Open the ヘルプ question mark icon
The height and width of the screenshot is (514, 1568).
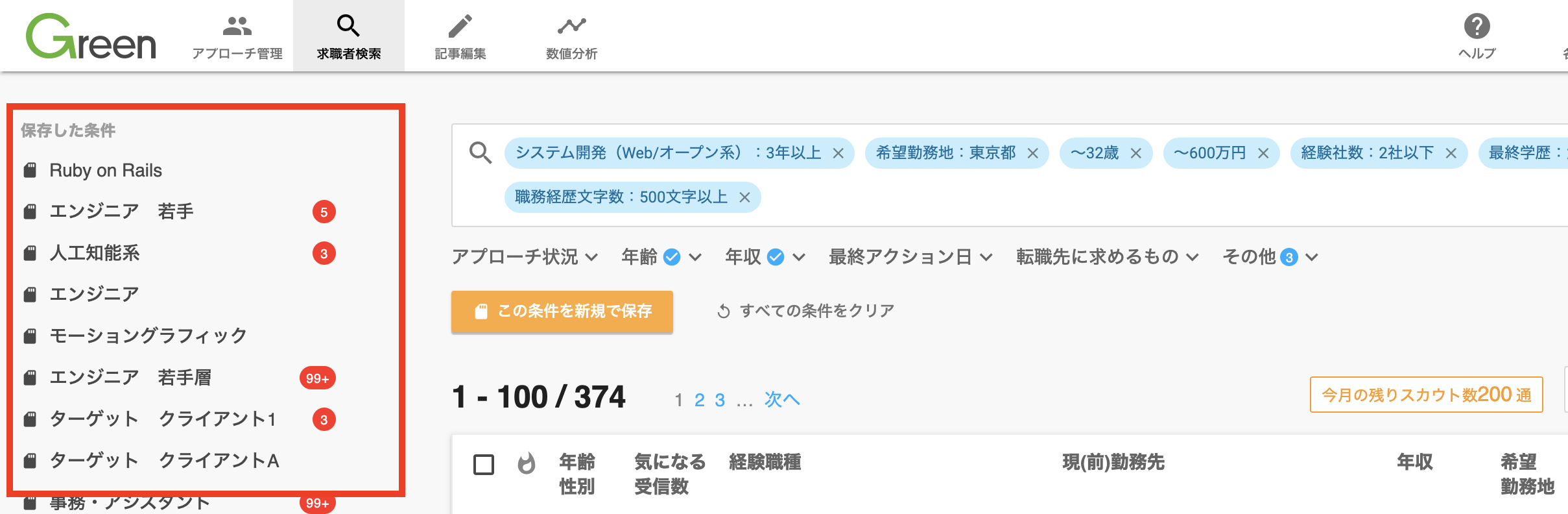click(x=1477, y=26)
